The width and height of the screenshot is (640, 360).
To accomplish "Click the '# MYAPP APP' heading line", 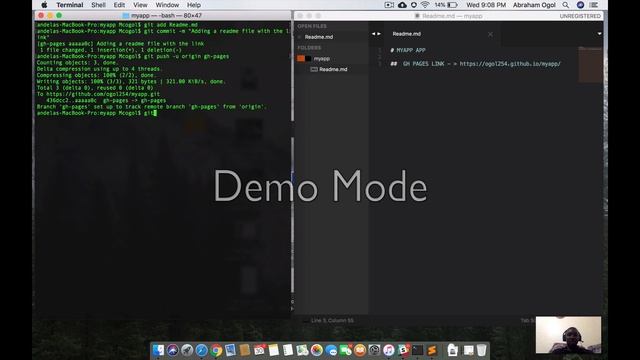I will (408, 50).
